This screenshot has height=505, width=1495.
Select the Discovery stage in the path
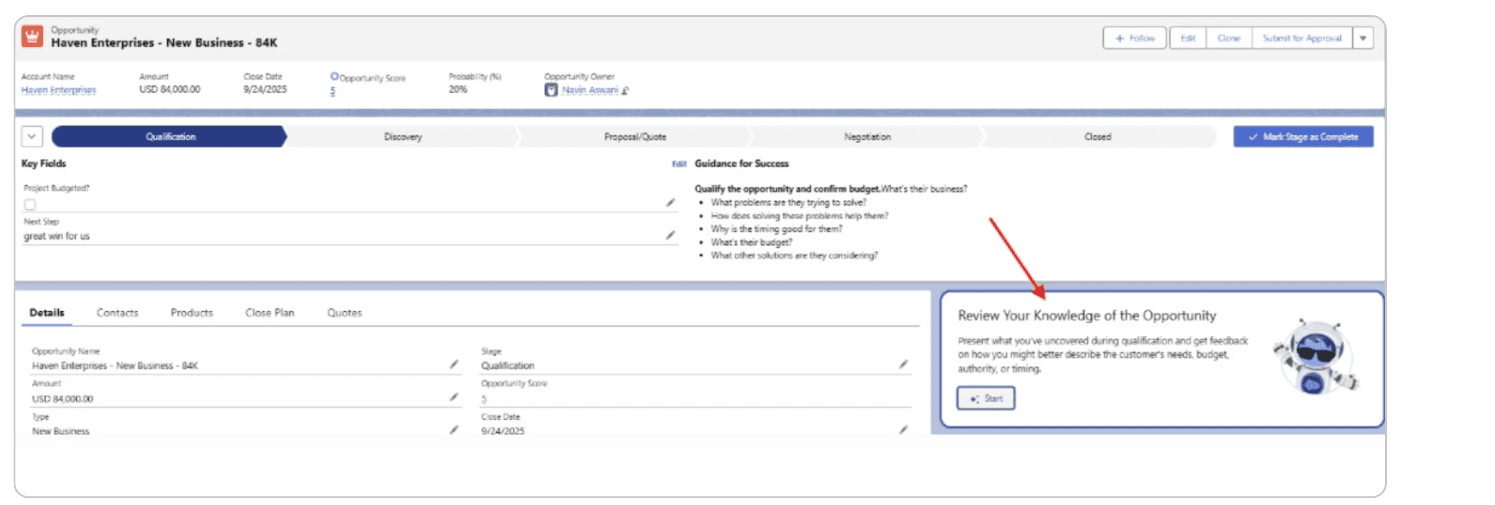tap(402, 137)
